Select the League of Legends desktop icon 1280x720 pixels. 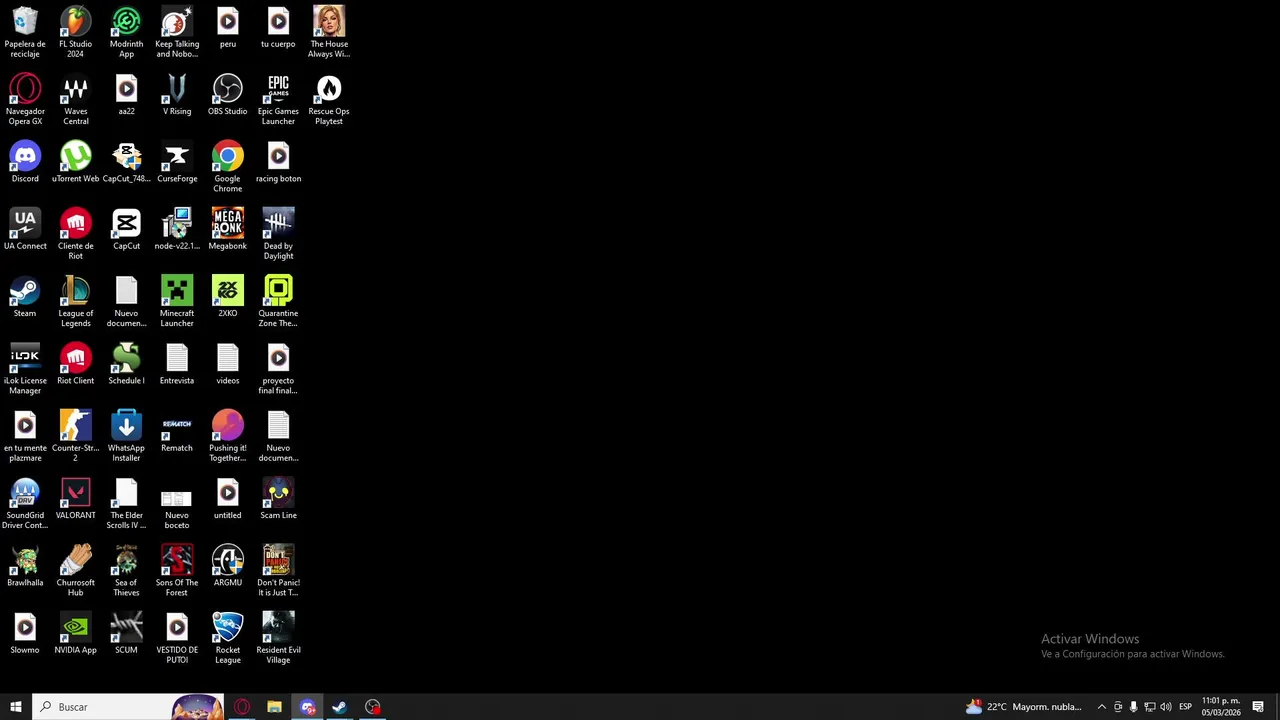pyautogui.click(x=75, y=300)
